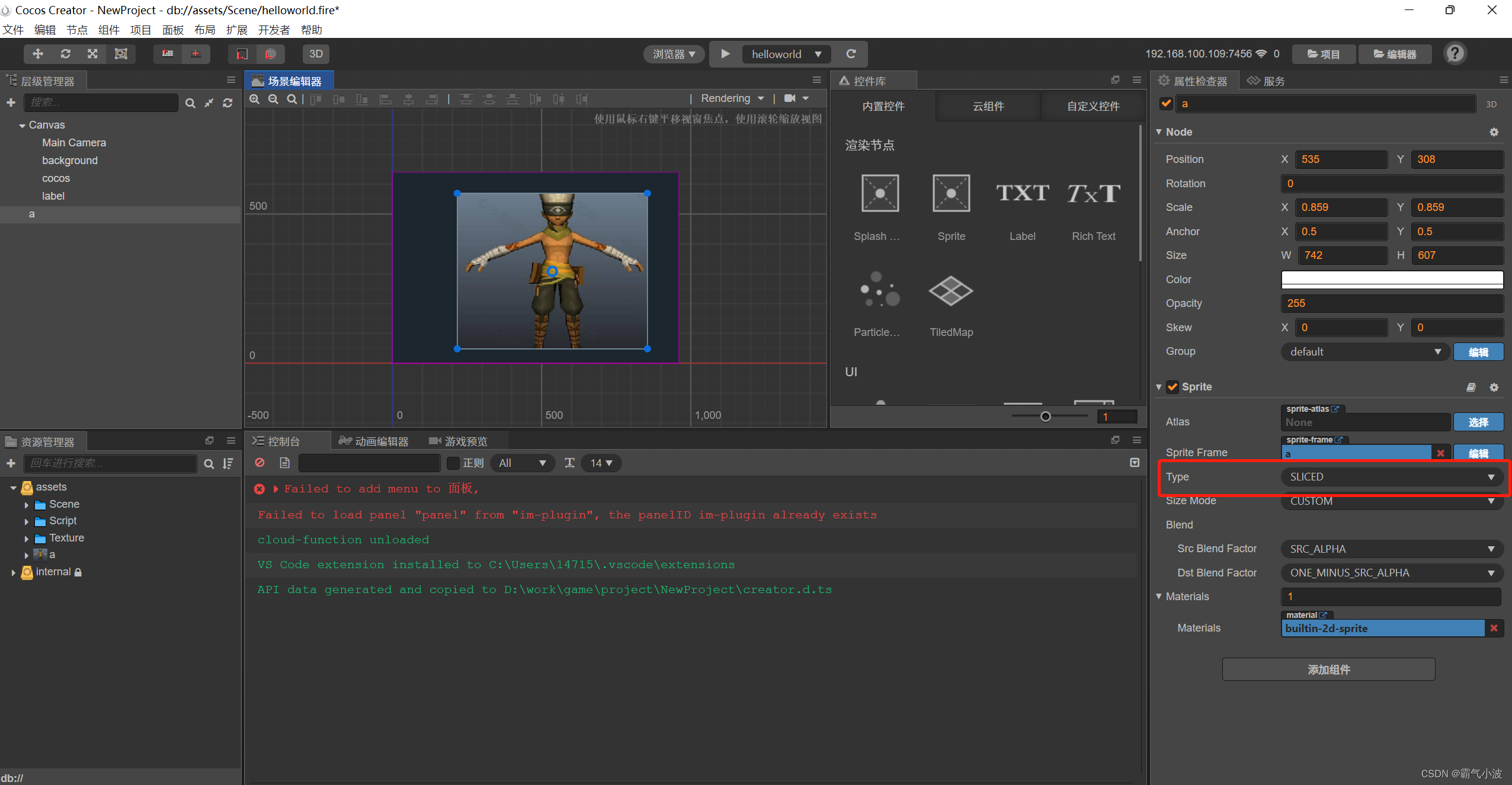Reset zoom in scene editor
1512x785 pixels.
[291, 99]
